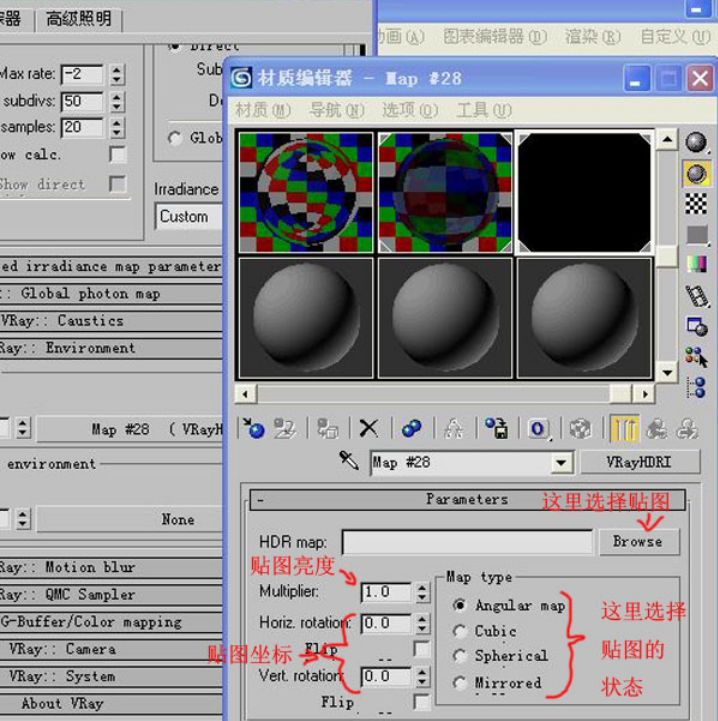Click the Max rate spinner arrows
This screenshot has height=721, width=718.
[x=117, y=74]
